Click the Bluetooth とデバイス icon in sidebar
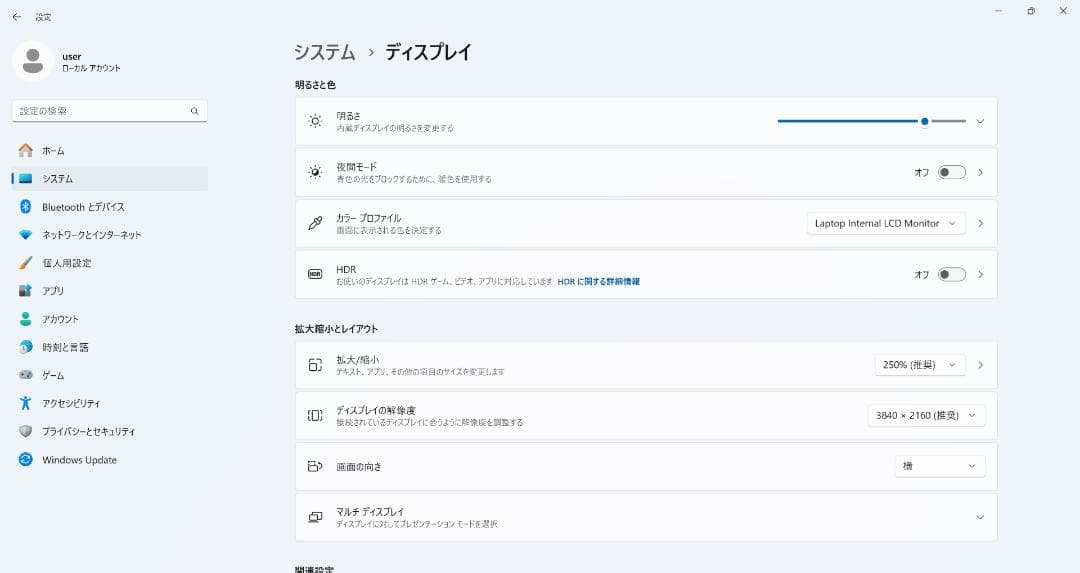Image resolution: width=1080 pixels, height=573 pixels. coord(26,207)
